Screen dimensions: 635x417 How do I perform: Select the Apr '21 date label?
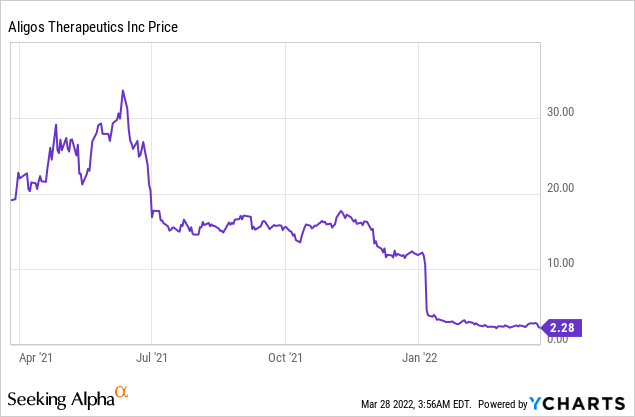38,355
